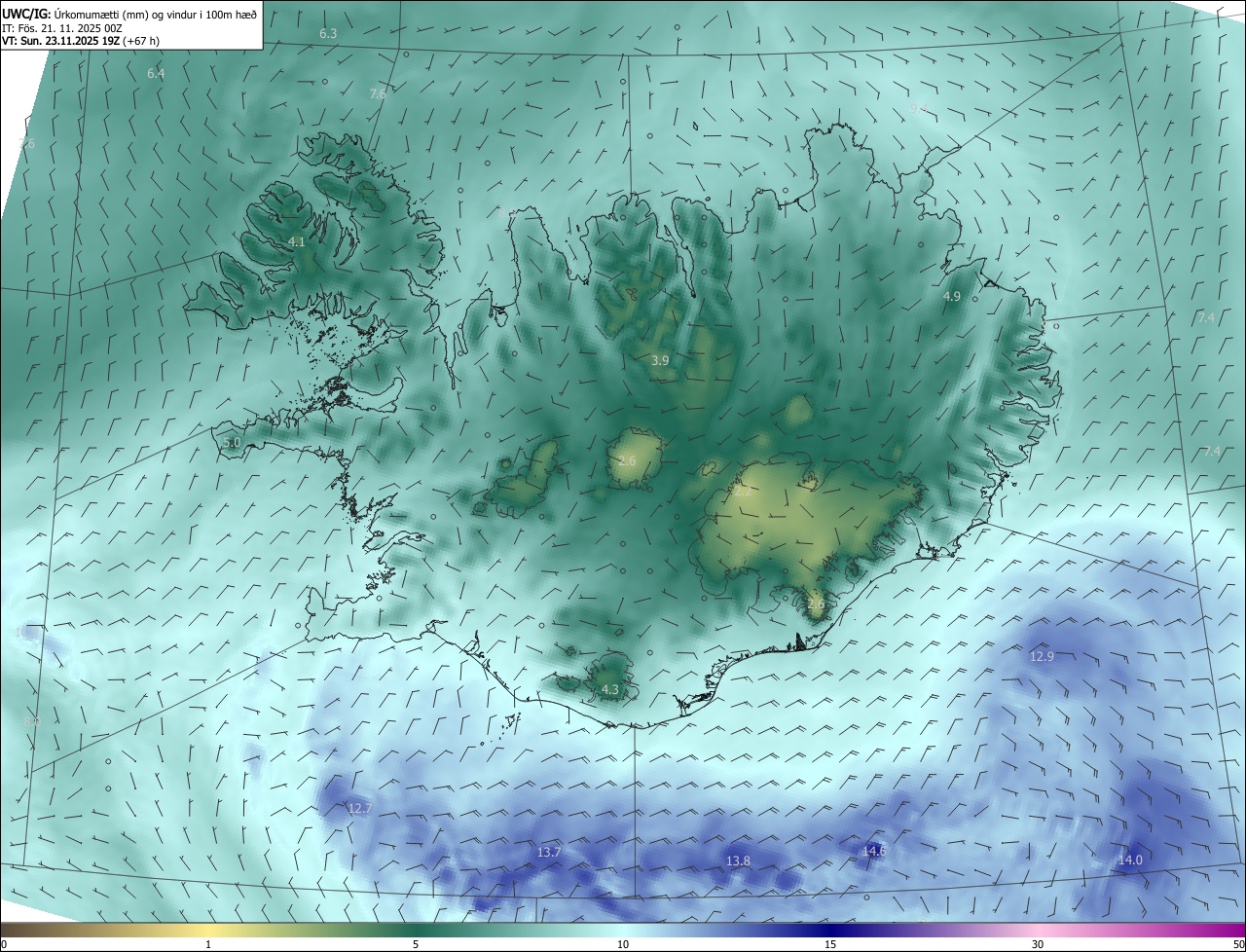This screenshot has width=1246, height=952.
Task: Click the colorbar tick labeled 15
Action: click(x=830, y=944)
